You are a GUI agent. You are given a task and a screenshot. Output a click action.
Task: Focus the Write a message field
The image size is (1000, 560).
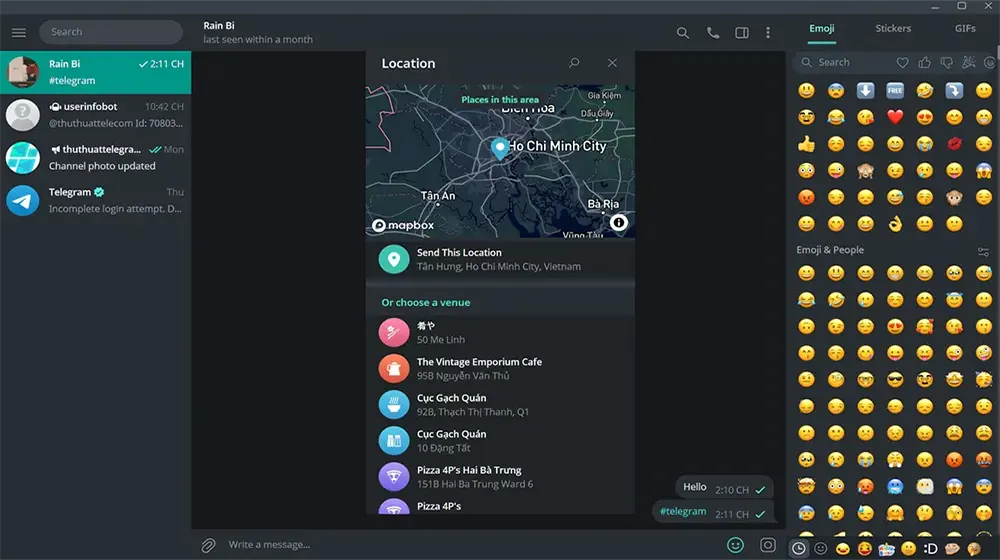click(472, 545)
